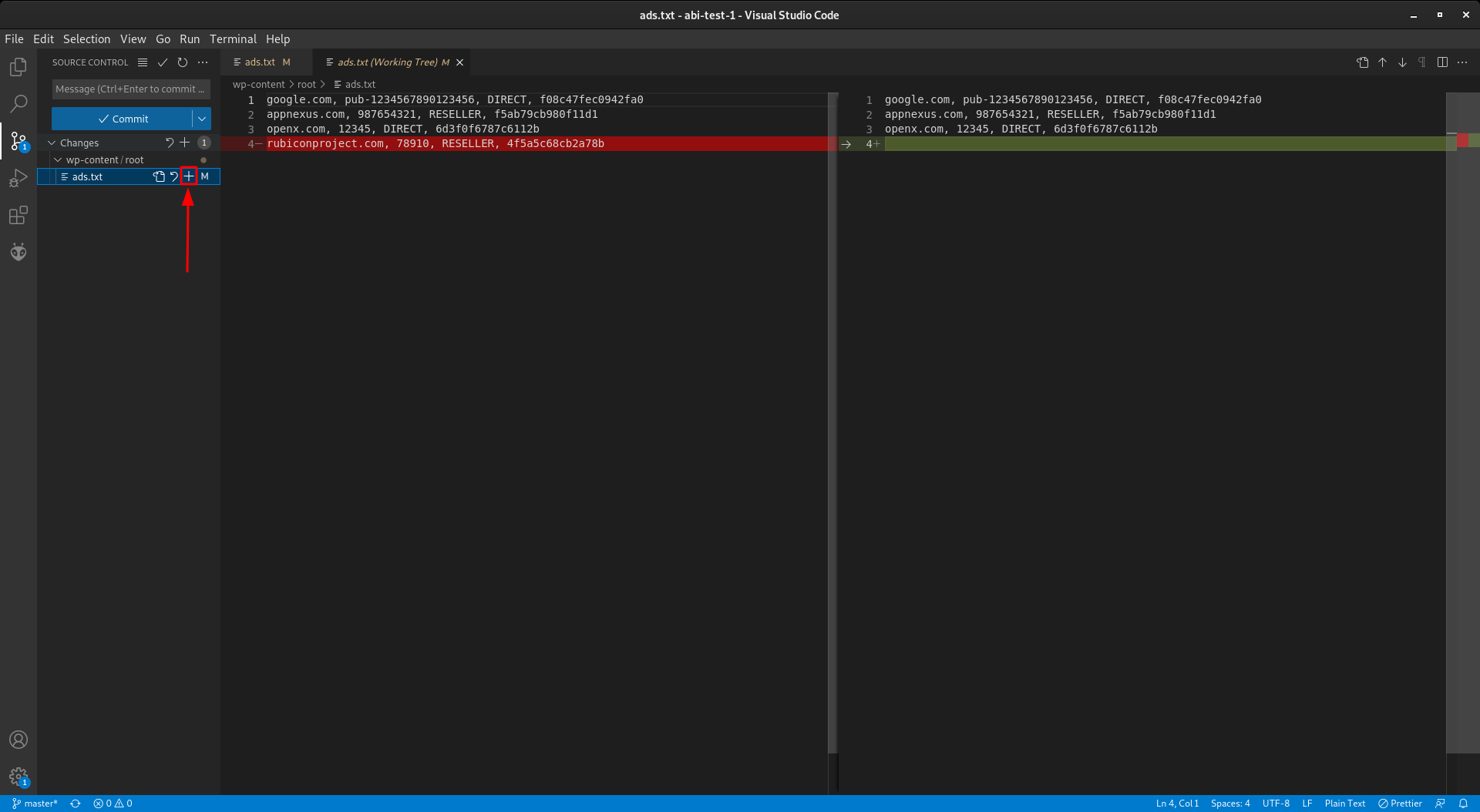Stage changes for ads.txt with plus icon
The image size is (1480, 812).
[x=189, y=176]
